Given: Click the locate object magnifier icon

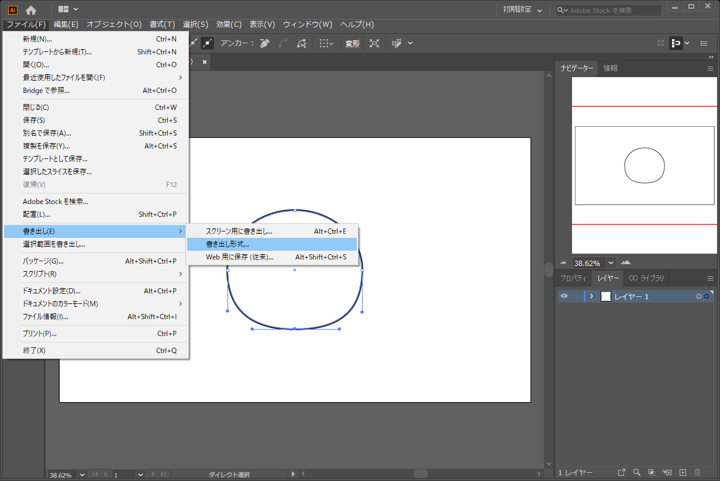Looking at the screenshot, I should click(636, 472).
